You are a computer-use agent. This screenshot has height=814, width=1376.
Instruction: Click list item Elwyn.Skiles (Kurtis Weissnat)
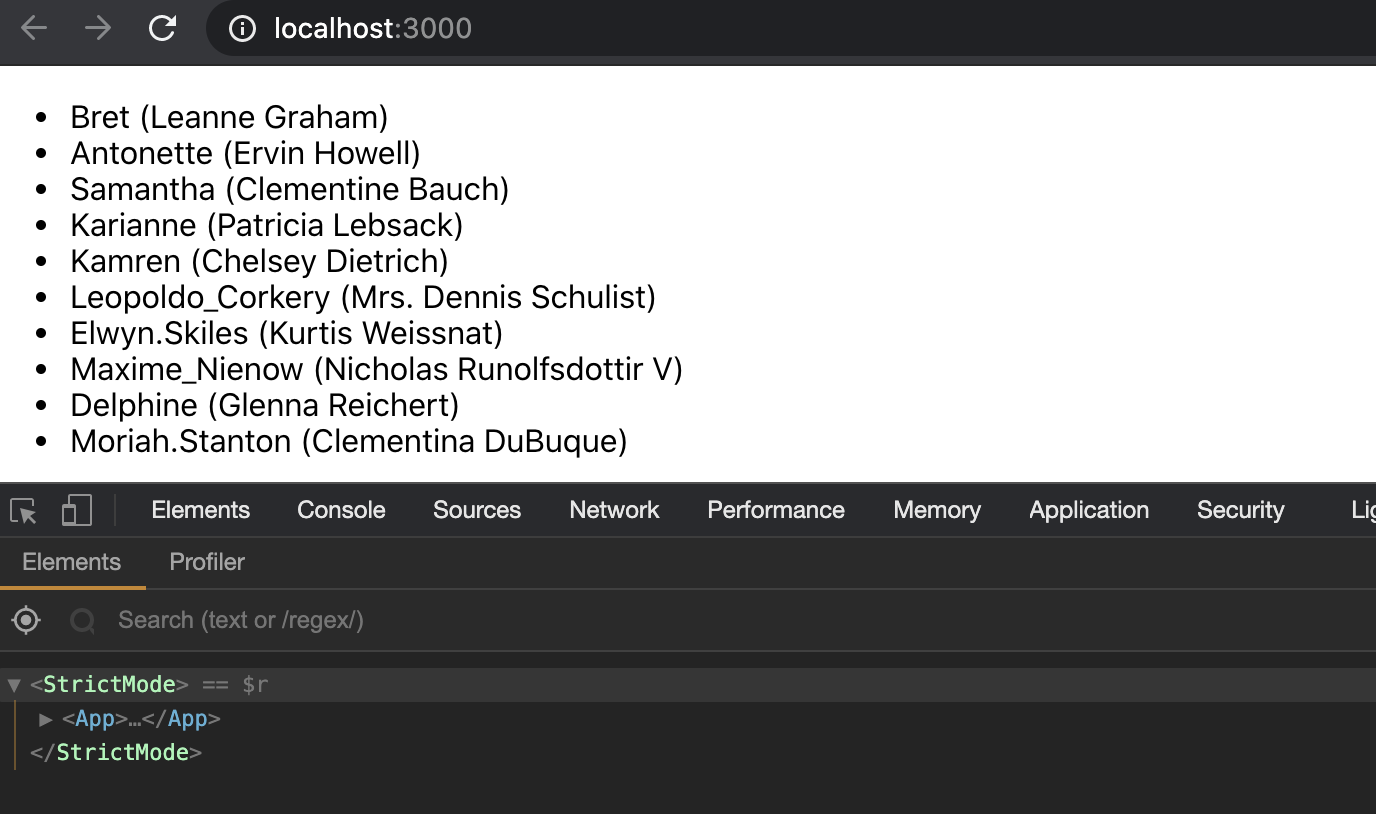click(x=287, y=334)
